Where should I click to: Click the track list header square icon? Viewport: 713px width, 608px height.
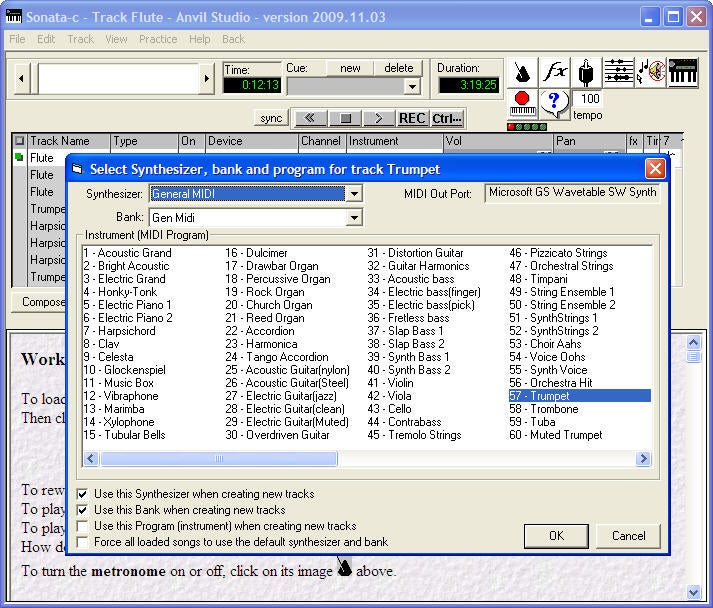point(19,141)
